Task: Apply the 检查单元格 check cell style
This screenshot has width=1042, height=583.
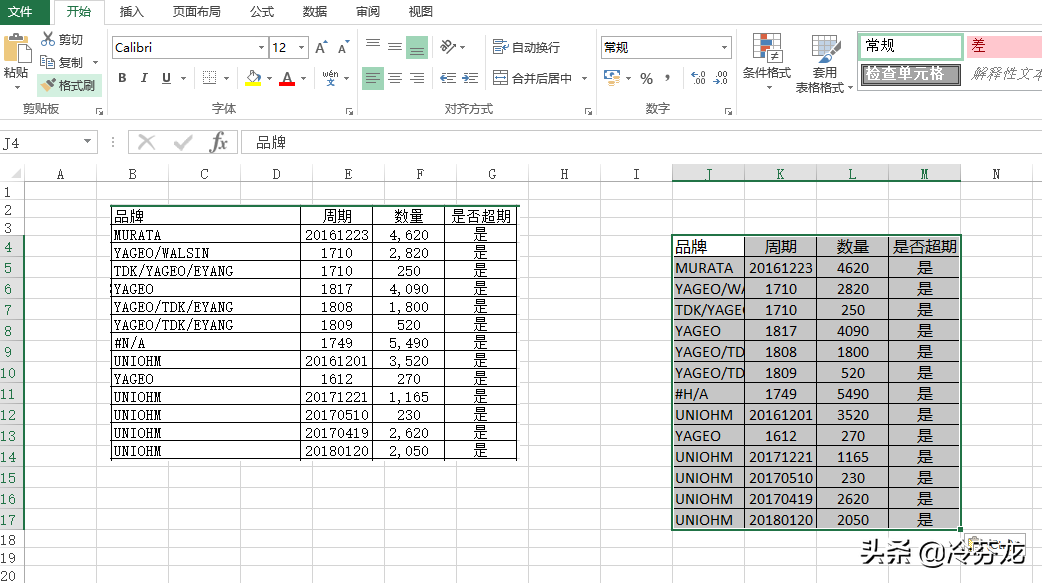Action: 910,74
